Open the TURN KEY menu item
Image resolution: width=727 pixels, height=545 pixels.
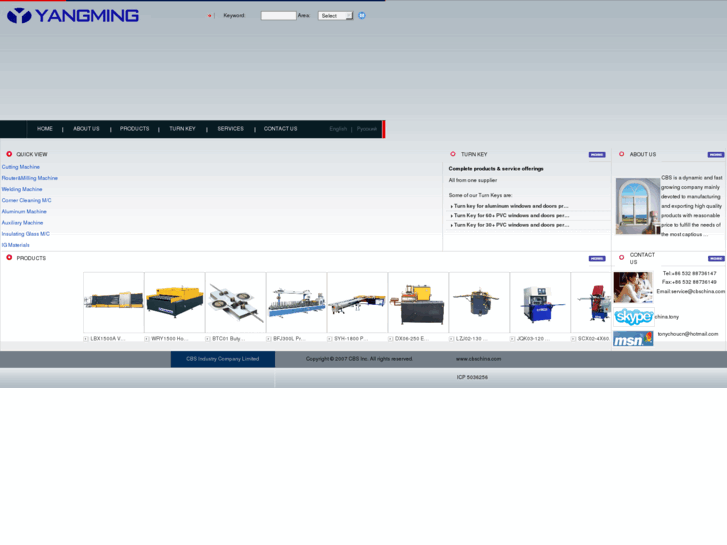pos(182,128)
